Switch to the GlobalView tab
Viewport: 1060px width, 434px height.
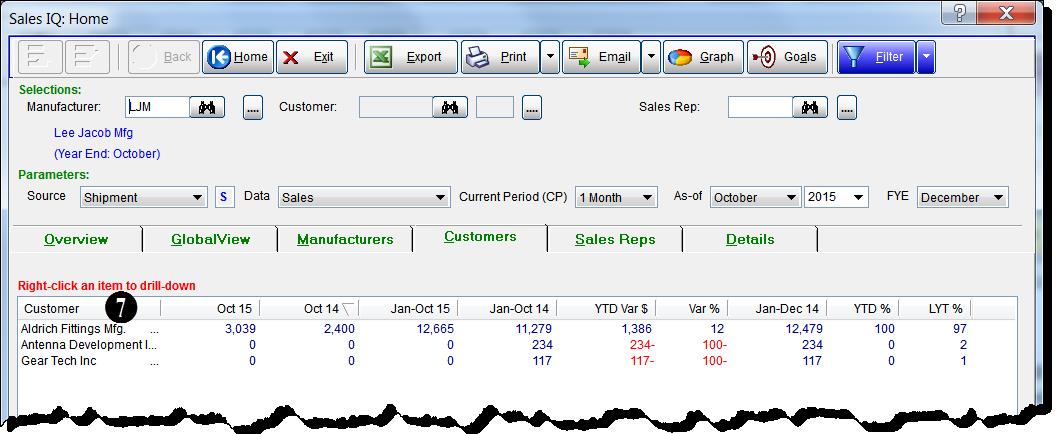click(x=210, y=239)
